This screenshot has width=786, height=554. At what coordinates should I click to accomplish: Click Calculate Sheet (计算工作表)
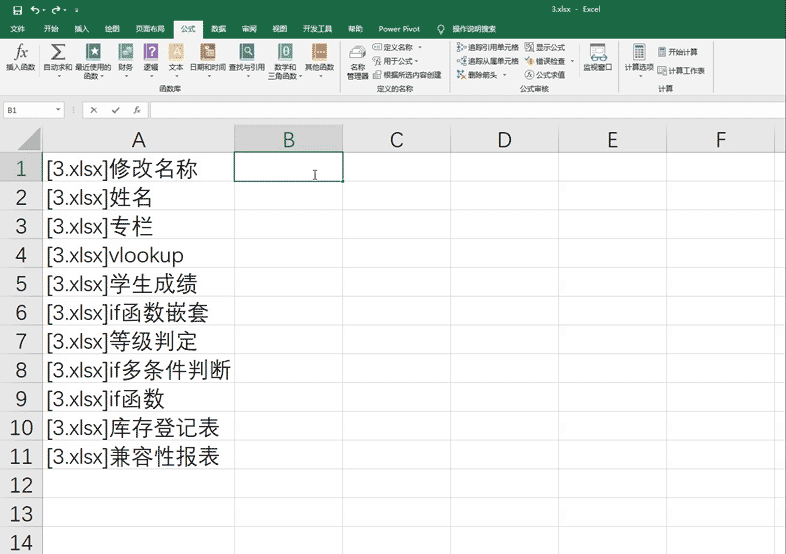pos(681,71)
